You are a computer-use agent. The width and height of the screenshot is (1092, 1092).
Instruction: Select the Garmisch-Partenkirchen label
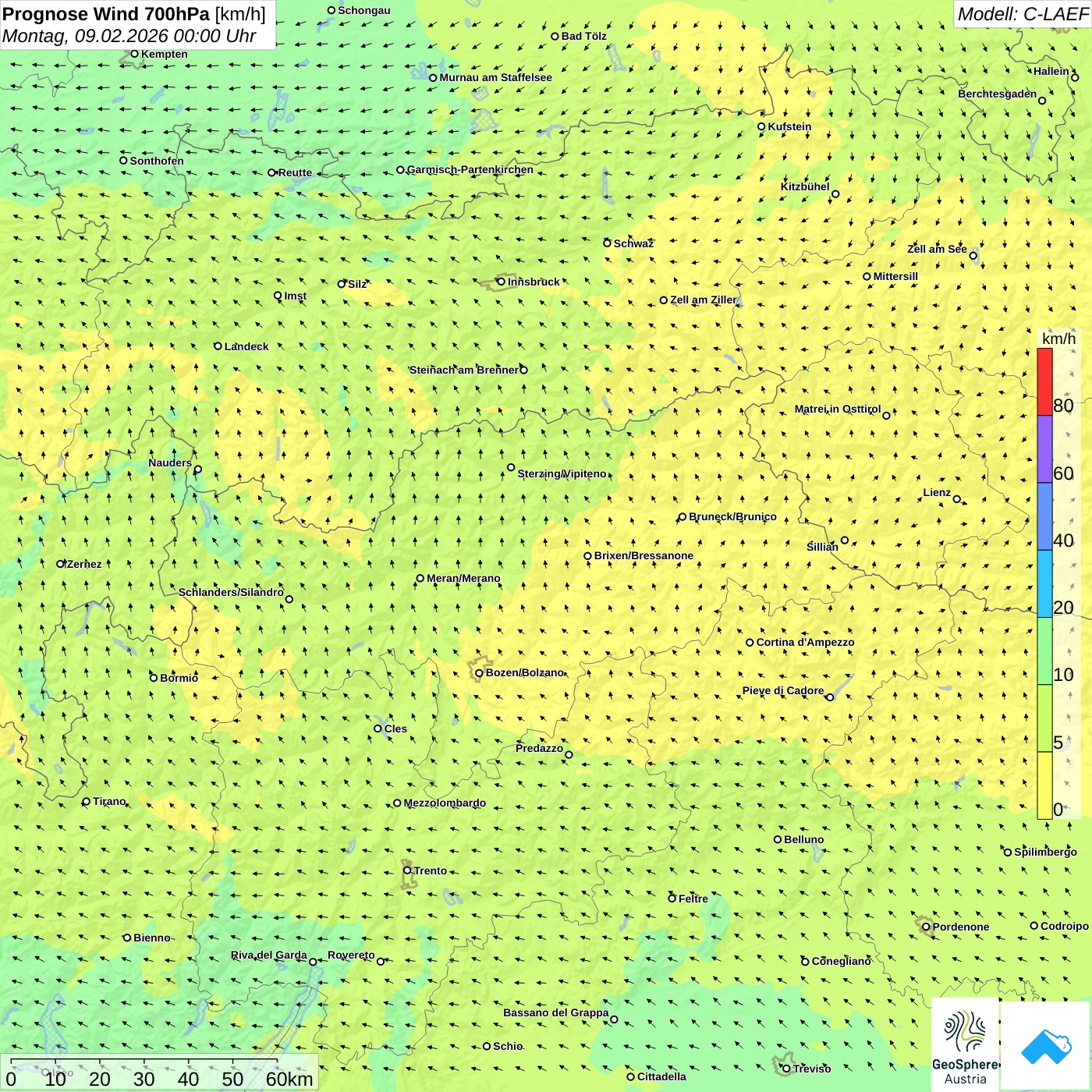click(470, 169)
